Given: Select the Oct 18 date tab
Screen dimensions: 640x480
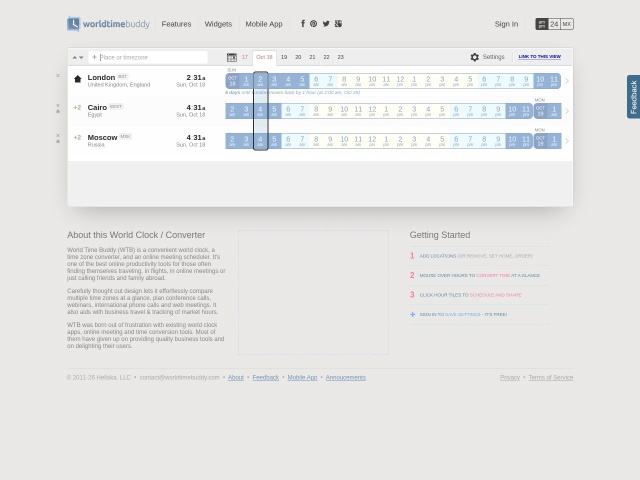Looking at the screenshot, I should click(264, 58).
